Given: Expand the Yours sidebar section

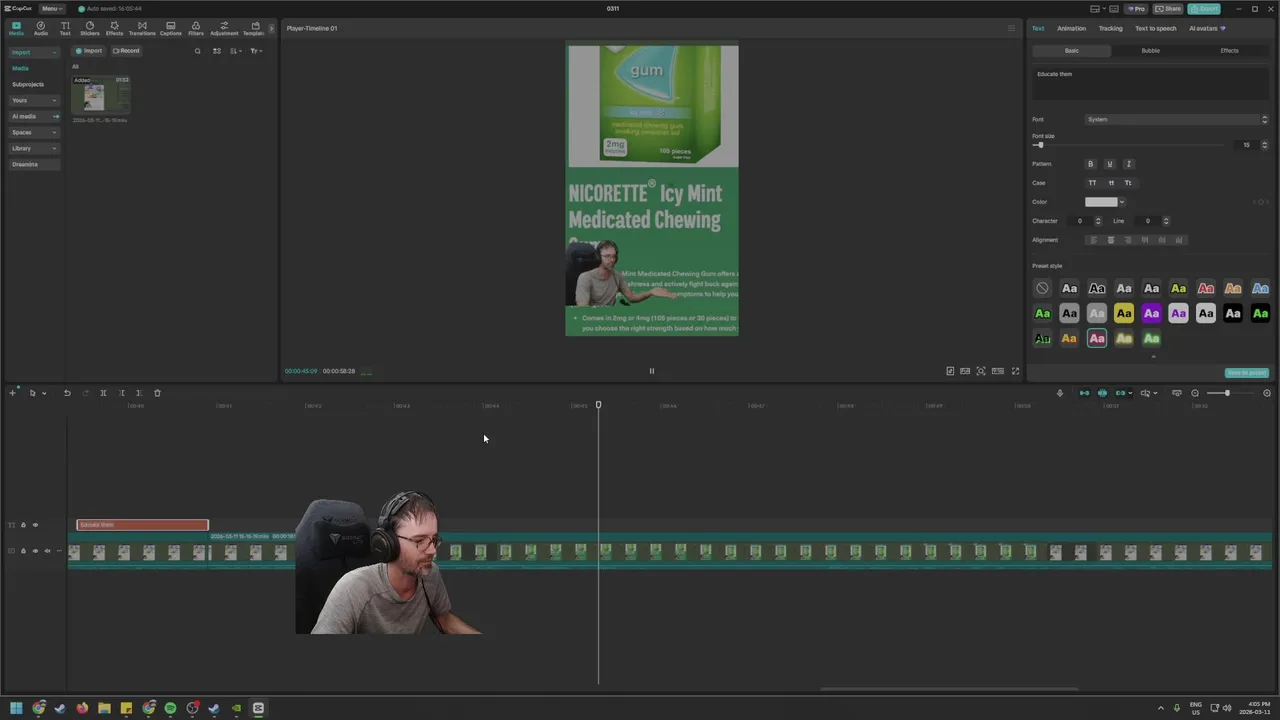Looking at the screenshot, I should point(34,100).
